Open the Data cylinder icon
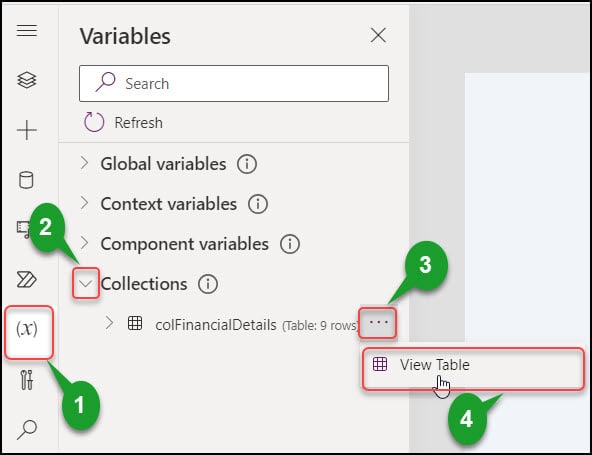This screenshot has height=455, width=592. click(26, 180)
